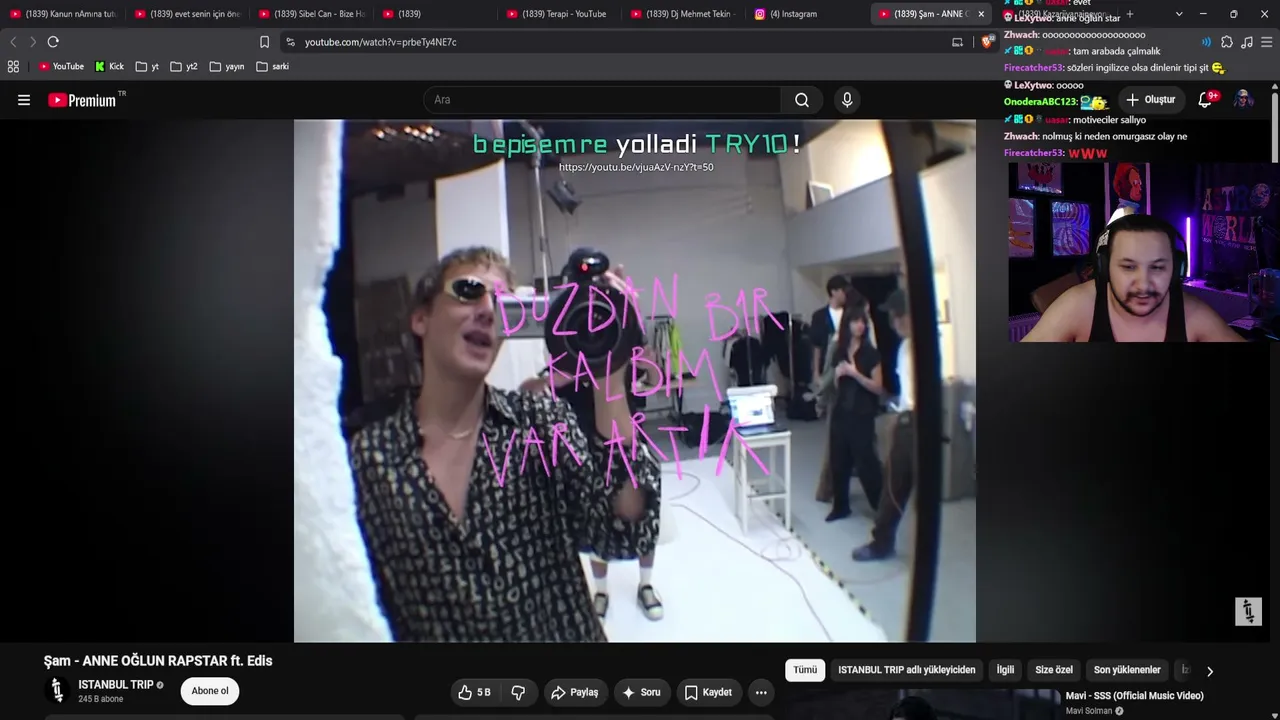This screenshot has width=1280, height=720.
Task: Show more filter chips with right chevron
Action: pos(1210,671)
